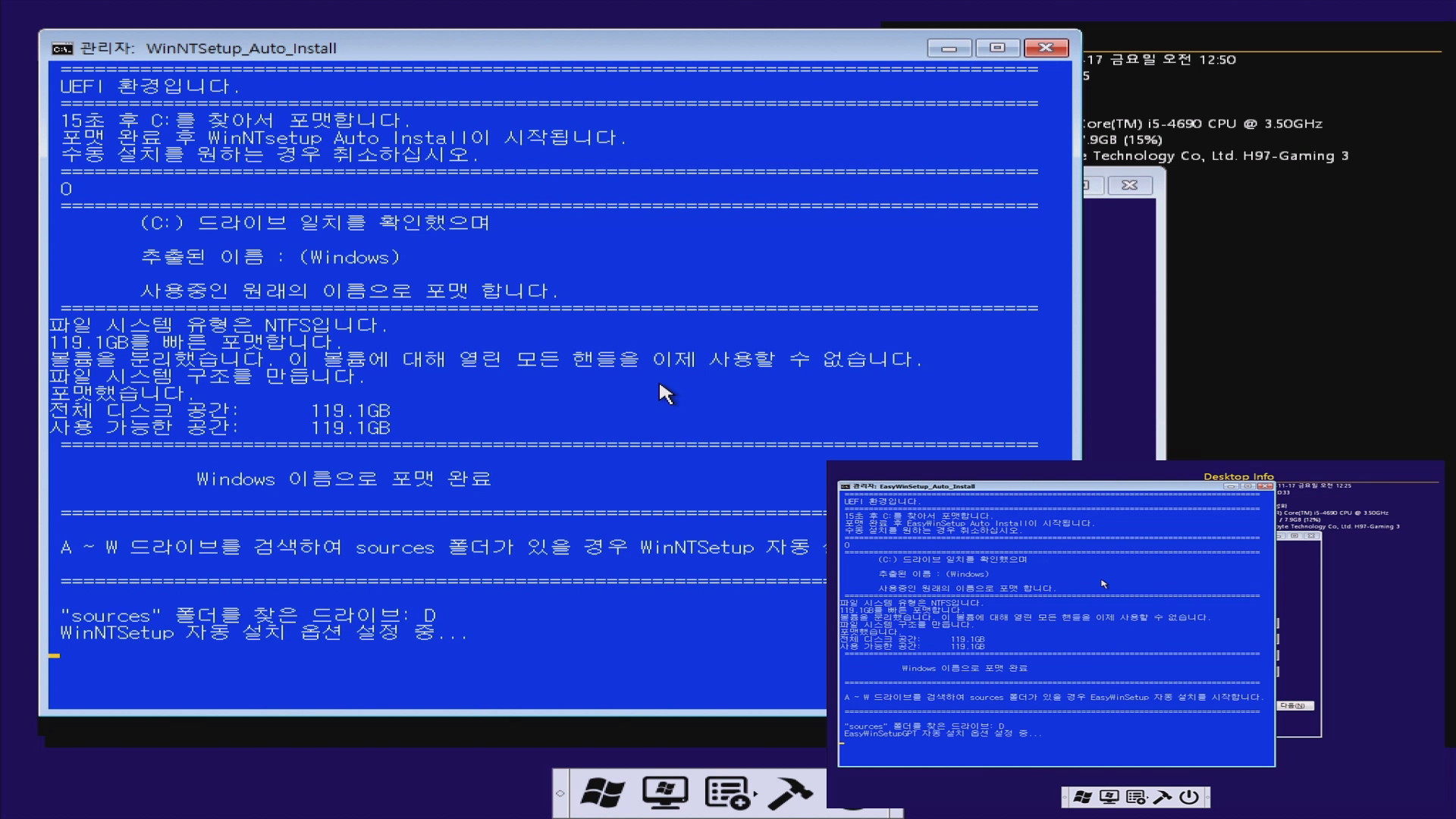Click the list-plus icon in the small inset toolbar

pos(1136,797)
